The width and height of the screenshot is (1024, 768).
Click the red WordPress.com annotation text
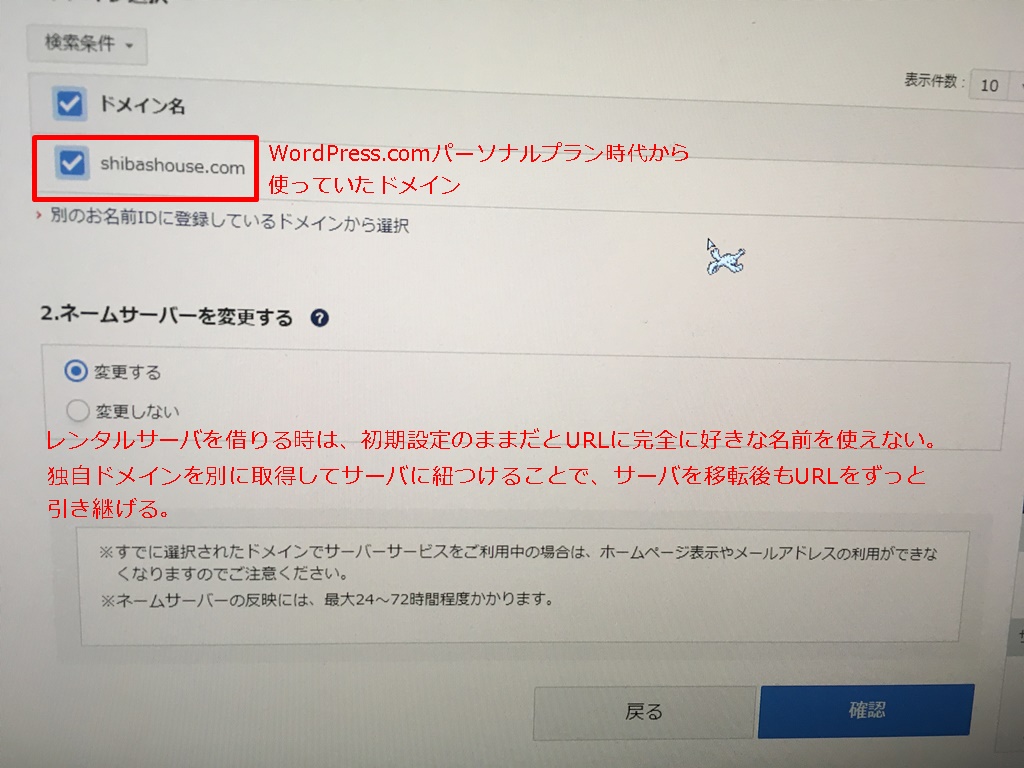click(x=478, y=168)
